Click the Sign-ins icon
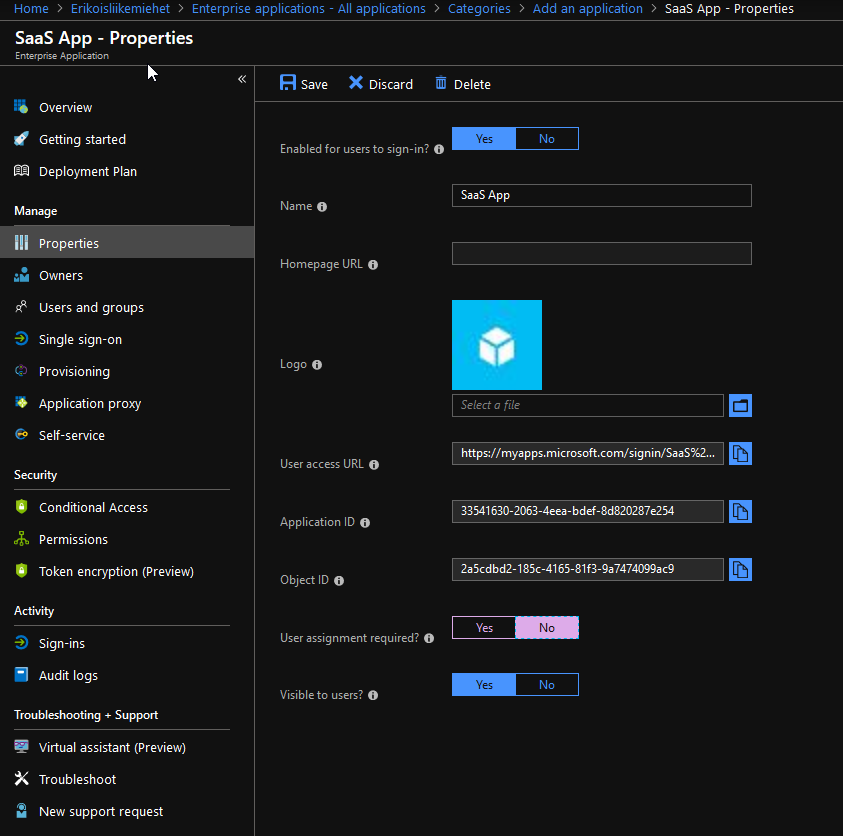Image resolution: width=843 pixels, height=836 pixels. [21, 642]
